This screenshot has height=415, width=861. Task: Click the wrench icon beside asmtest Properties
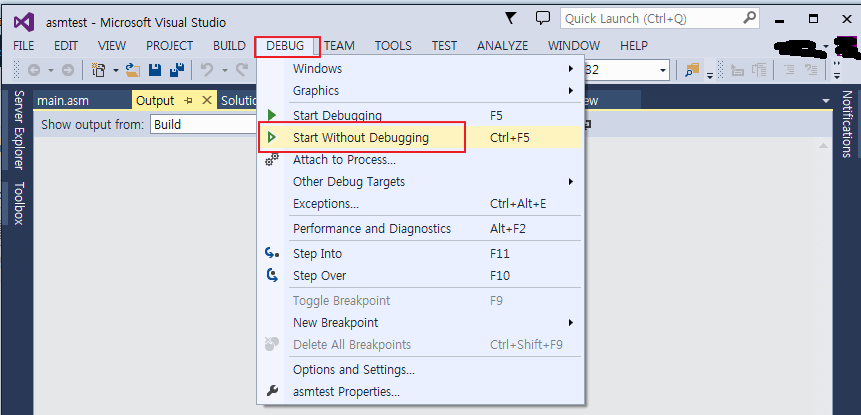(x=272, y=391)
